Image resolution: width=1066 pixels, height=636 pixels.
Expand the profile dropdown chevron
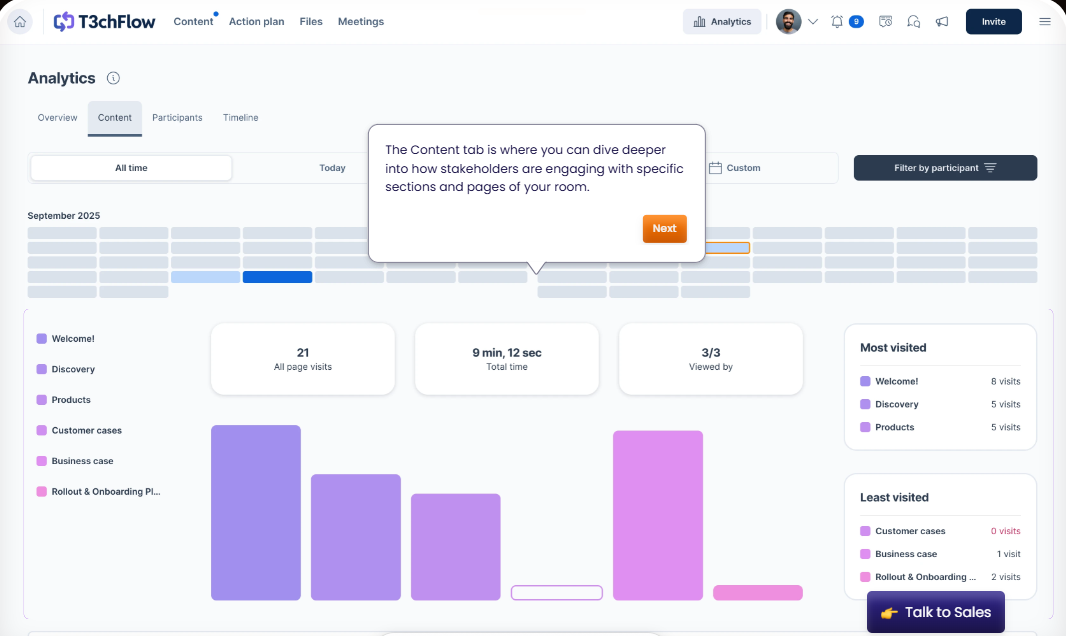click(x=813, y=22)
